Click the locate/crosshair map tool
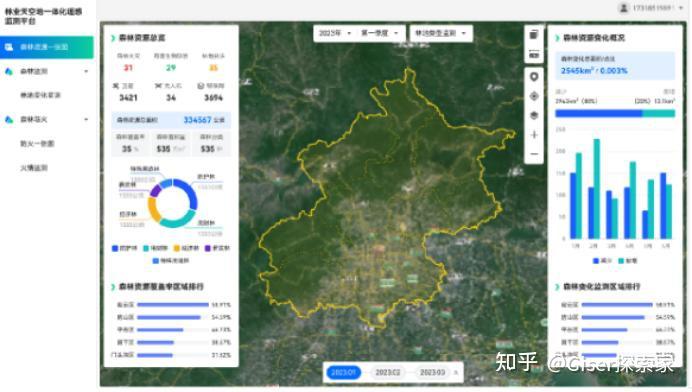Image resolution: width=692 pixels, height=392 pixels. pos(534,96)
